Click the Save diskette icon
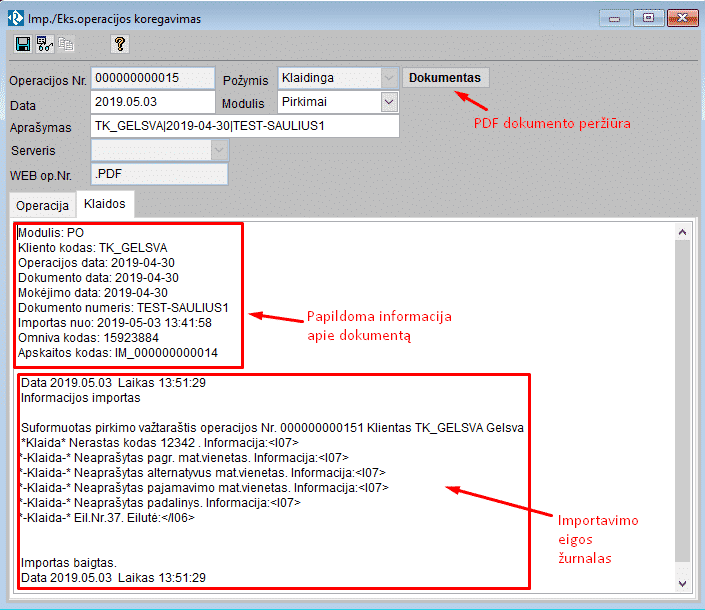Image resolution: width=705 pixels, height=610 pixels. click(x=23, y=44)
